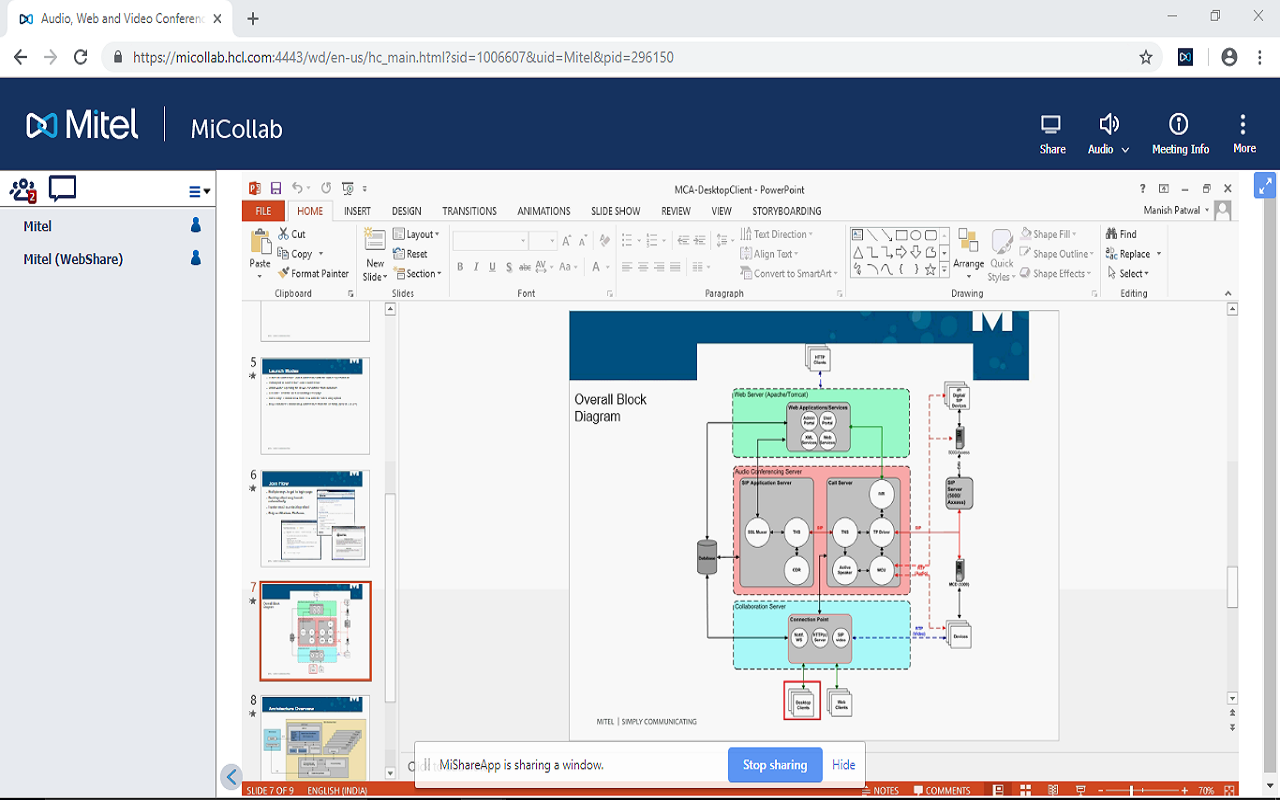Viewport: 1280px width, 800px height.
Task: Bookmark this page with star icon
Action: [1146, 57]
